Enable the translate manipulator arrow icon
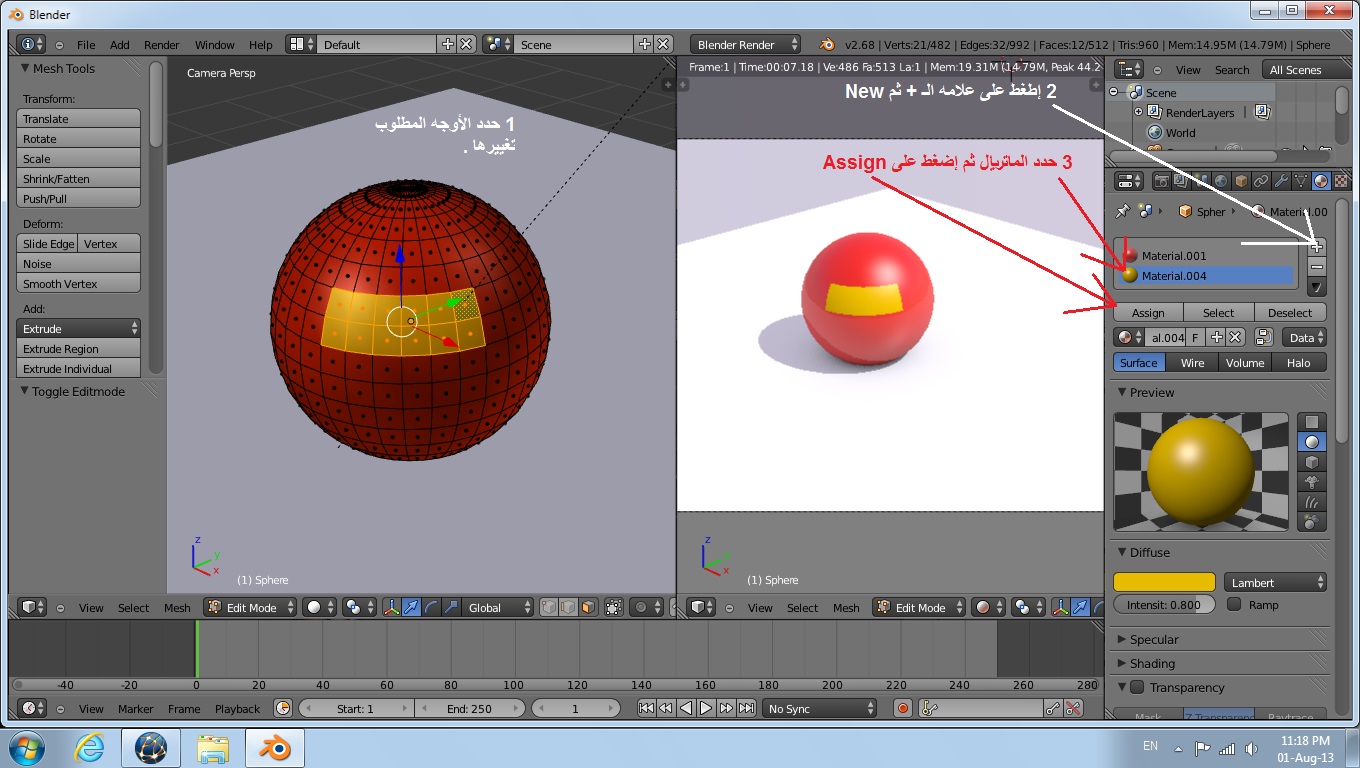The height and width of the screenshot is (768, 1360). 412,607
